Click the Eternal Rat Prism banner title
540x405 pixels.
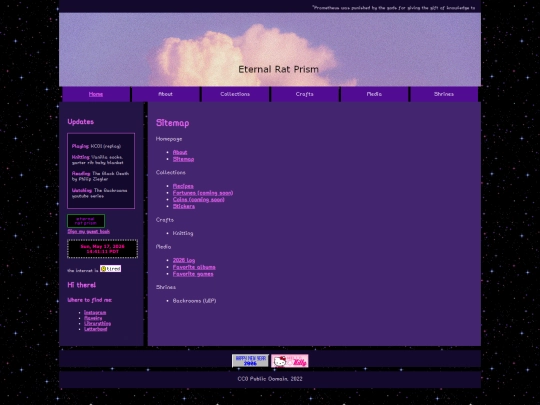coord(278,70)
